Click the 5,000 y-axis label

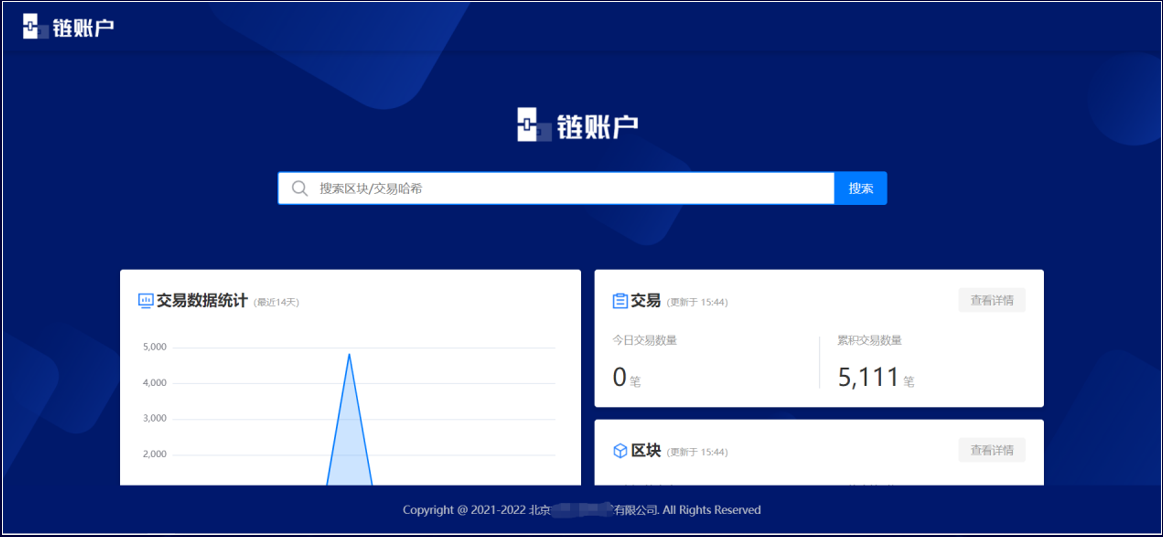[x=154, y=348]
